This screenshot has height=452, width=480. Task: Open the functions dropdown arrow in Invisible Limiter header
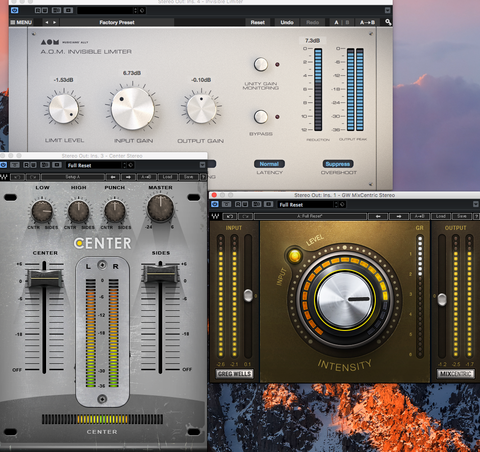(387, 10)
